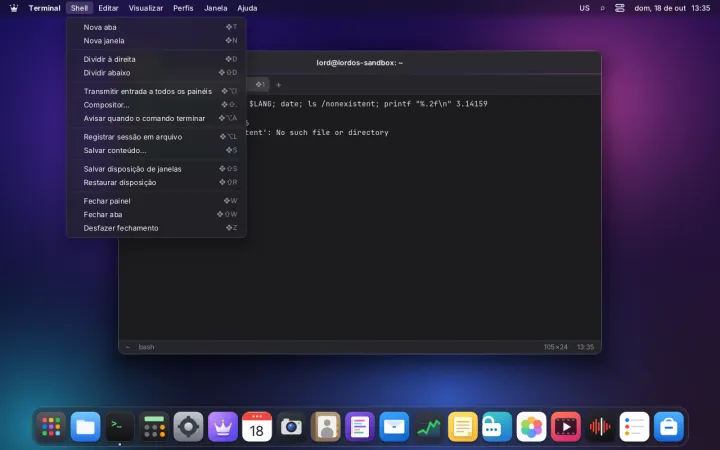
Task: Open the green stock chart monitor icon
Action: click(x=428, y=427)
